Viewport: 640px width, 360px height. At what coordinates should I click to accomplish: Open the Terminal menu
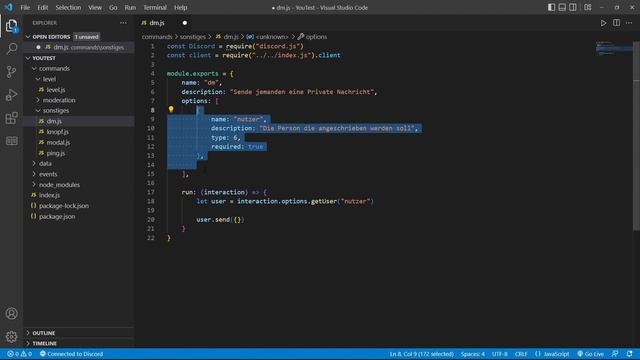click(155, 7)
